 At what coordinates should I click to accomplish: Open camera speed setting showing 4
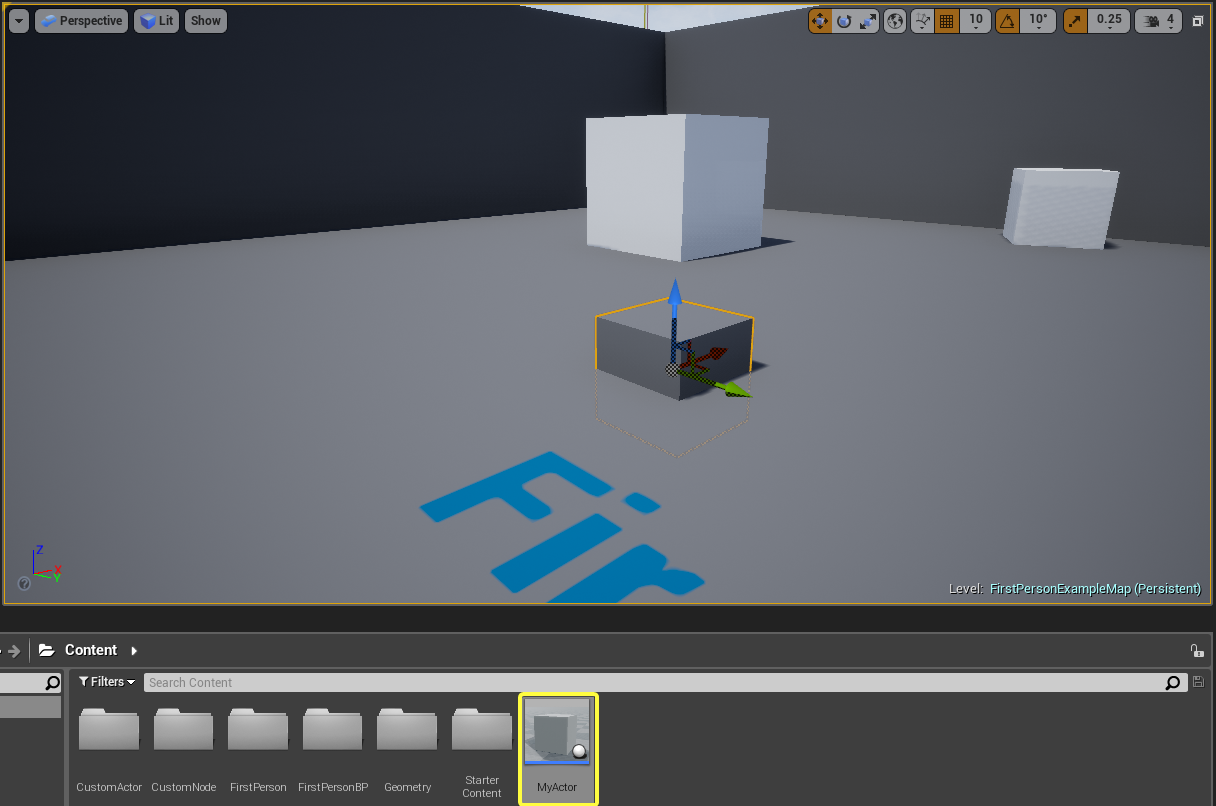tap(1160, 21)
